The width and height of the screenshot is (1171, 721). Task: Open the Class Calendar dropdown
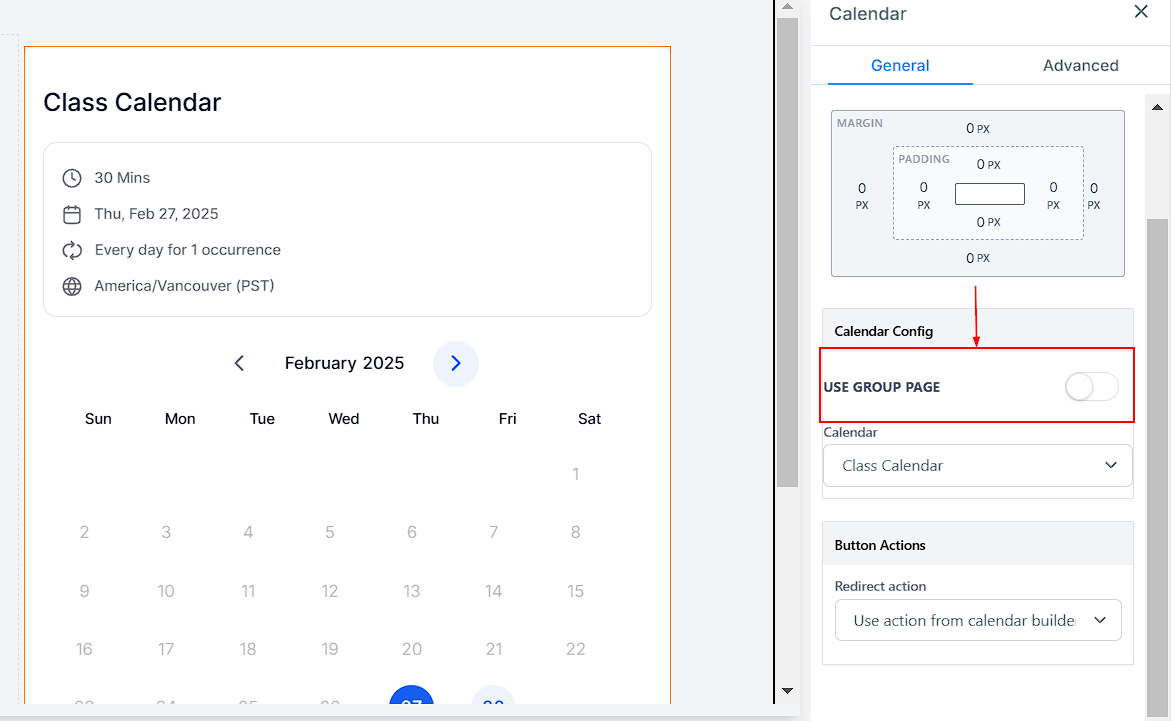977,466
